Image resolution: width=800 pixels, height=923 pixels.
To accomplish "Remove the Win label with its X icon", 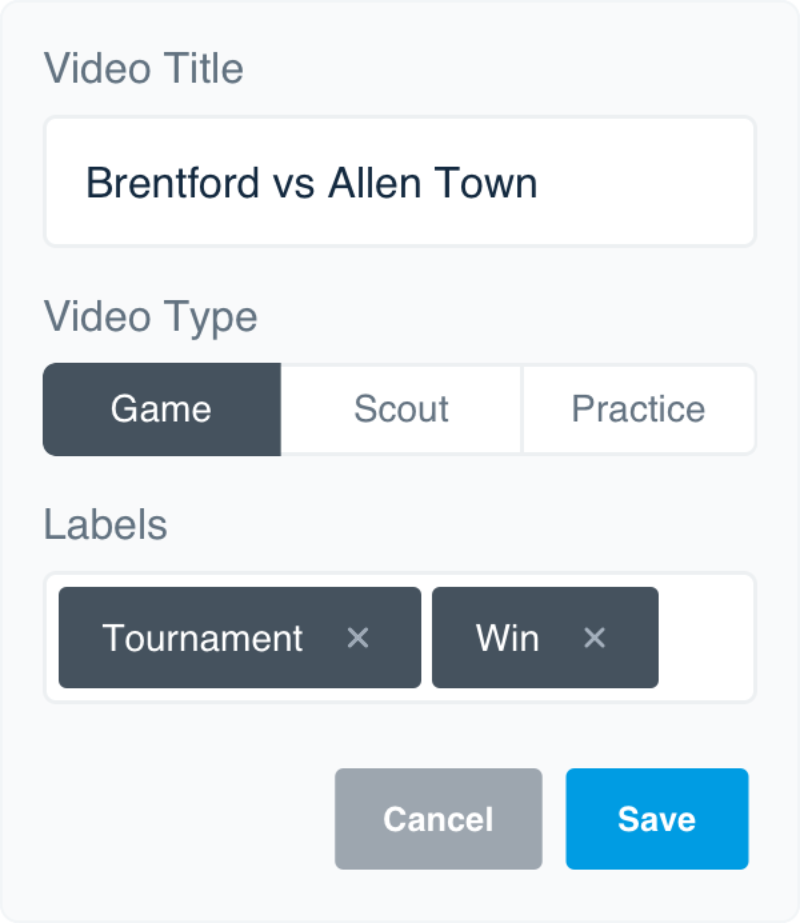I will (595, 638).
